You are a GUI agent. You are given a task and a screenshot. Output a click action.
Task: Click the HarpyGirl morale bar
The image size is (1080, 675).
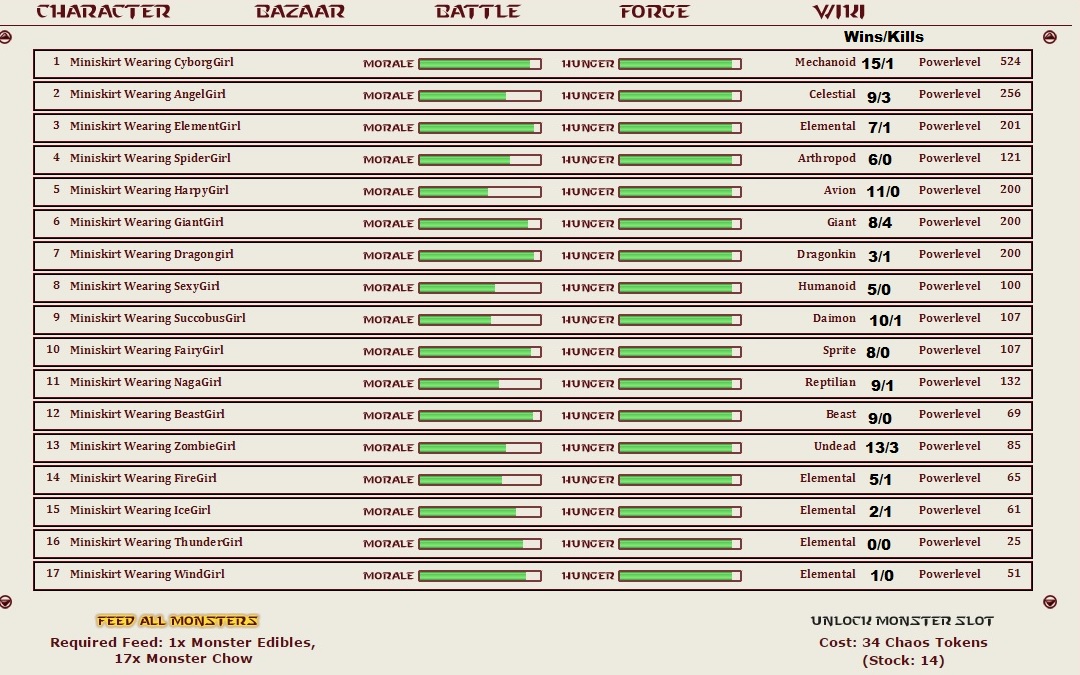coord(479,191)
